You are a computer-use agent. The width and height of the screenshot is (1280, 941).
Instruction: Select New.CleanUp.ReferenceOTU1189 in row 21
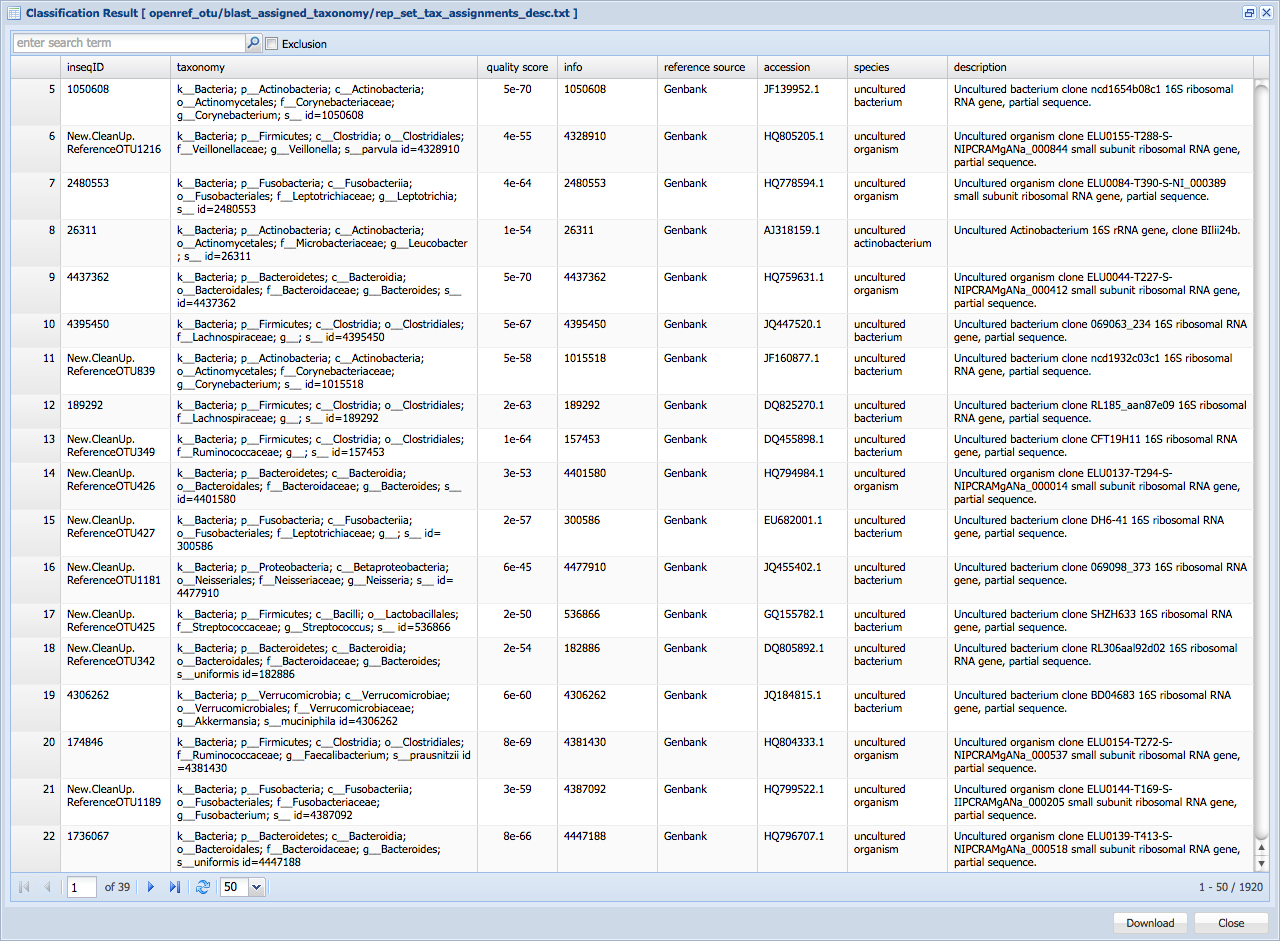tap(114, 796)
